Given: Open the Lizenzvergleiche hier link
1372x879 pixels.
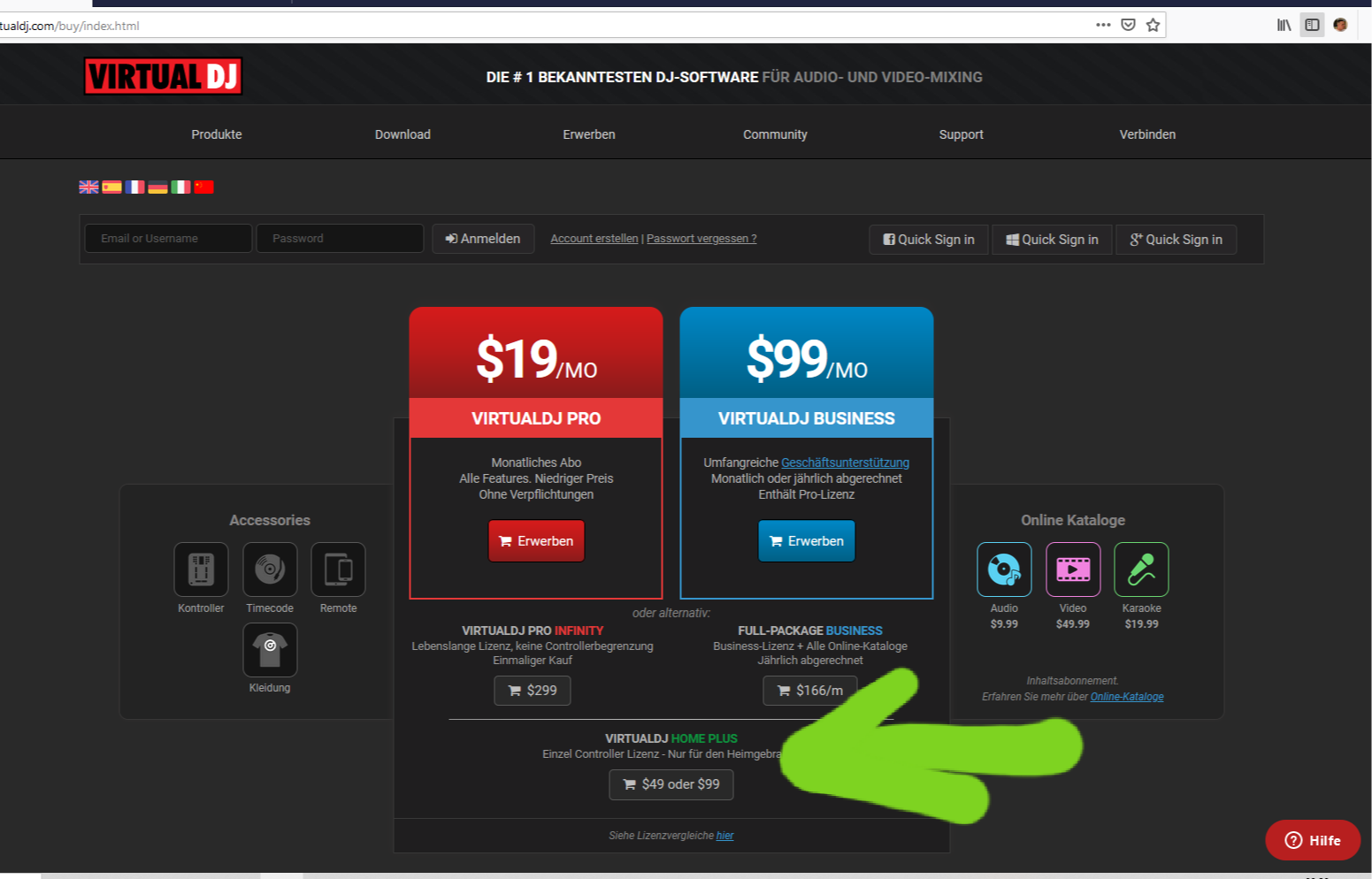Looking at the screenshot, I should coord(725,836).
